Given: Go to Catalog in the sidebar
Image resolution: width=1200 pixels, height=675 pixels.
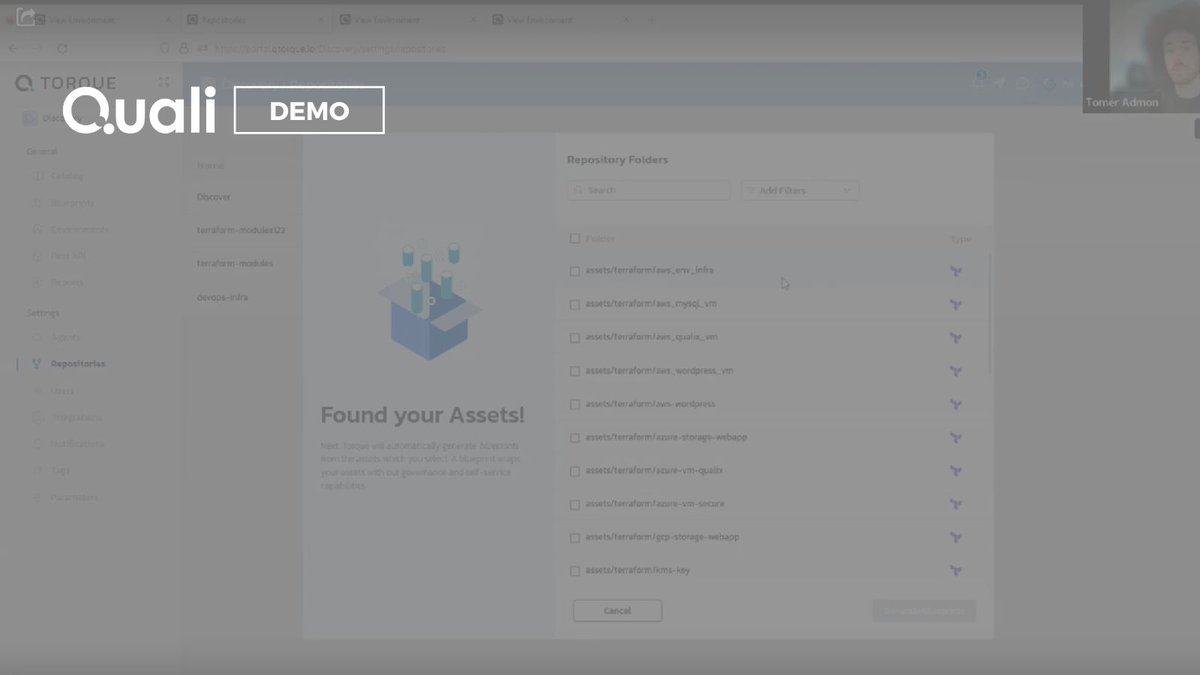Looking at the screenshot, I should click(67, 176).
